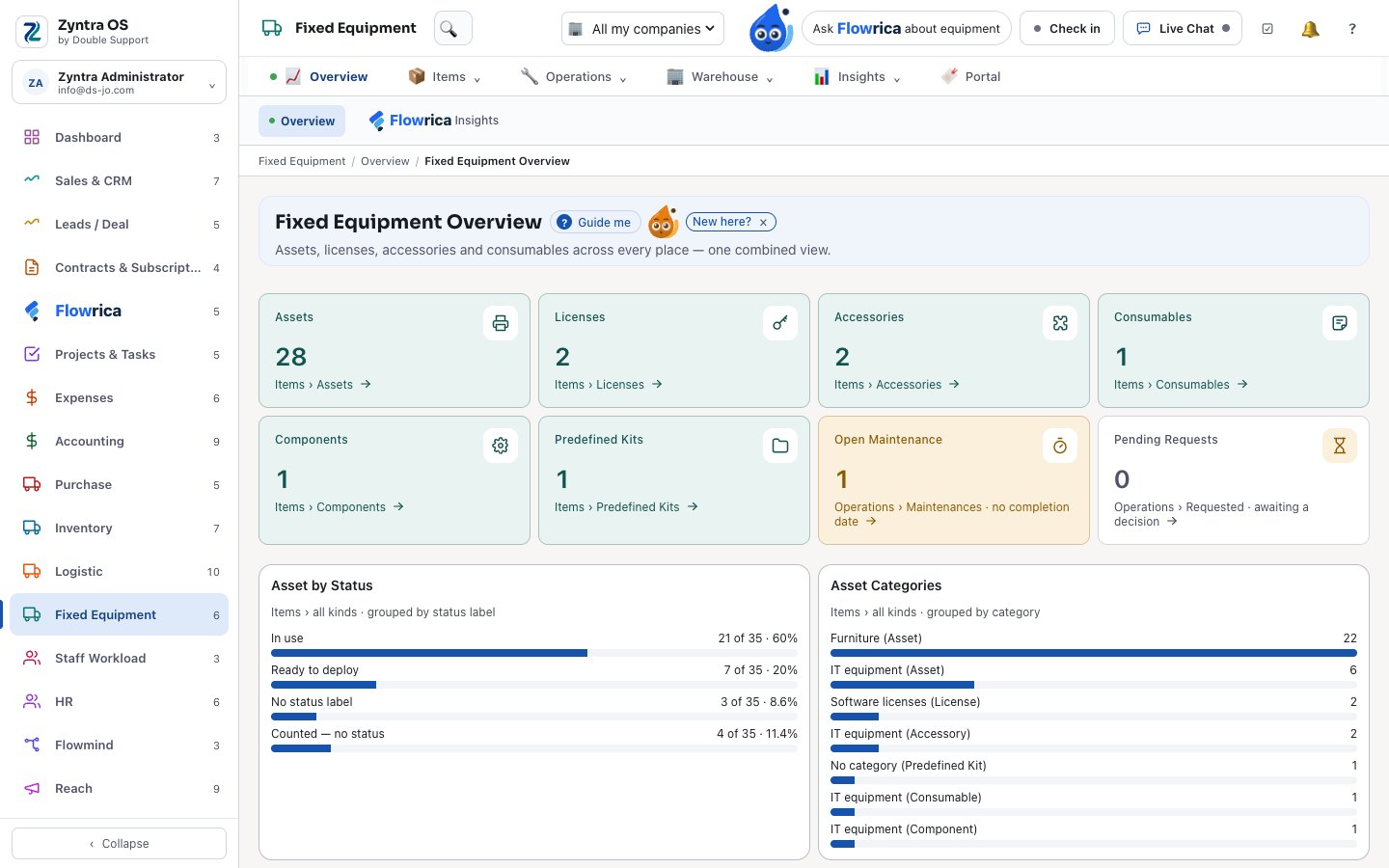Click the orange mascot beside Guide me
Viewport: 1389px width, 868px height.
click(663, 223)
